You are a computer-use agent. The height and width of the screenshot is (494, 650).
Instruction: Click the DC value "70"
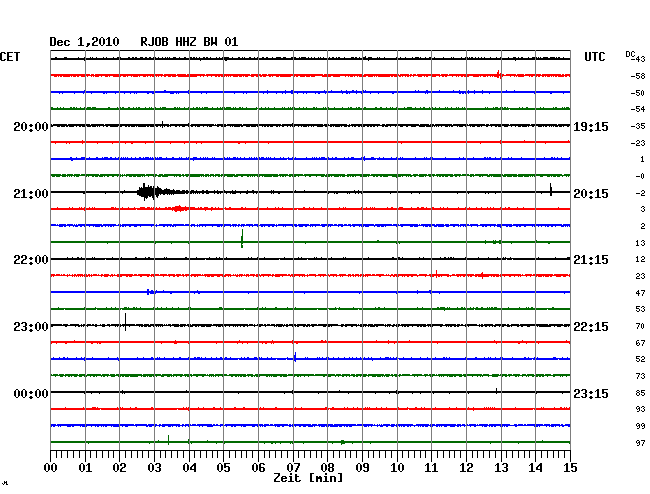tap(640, 326)
